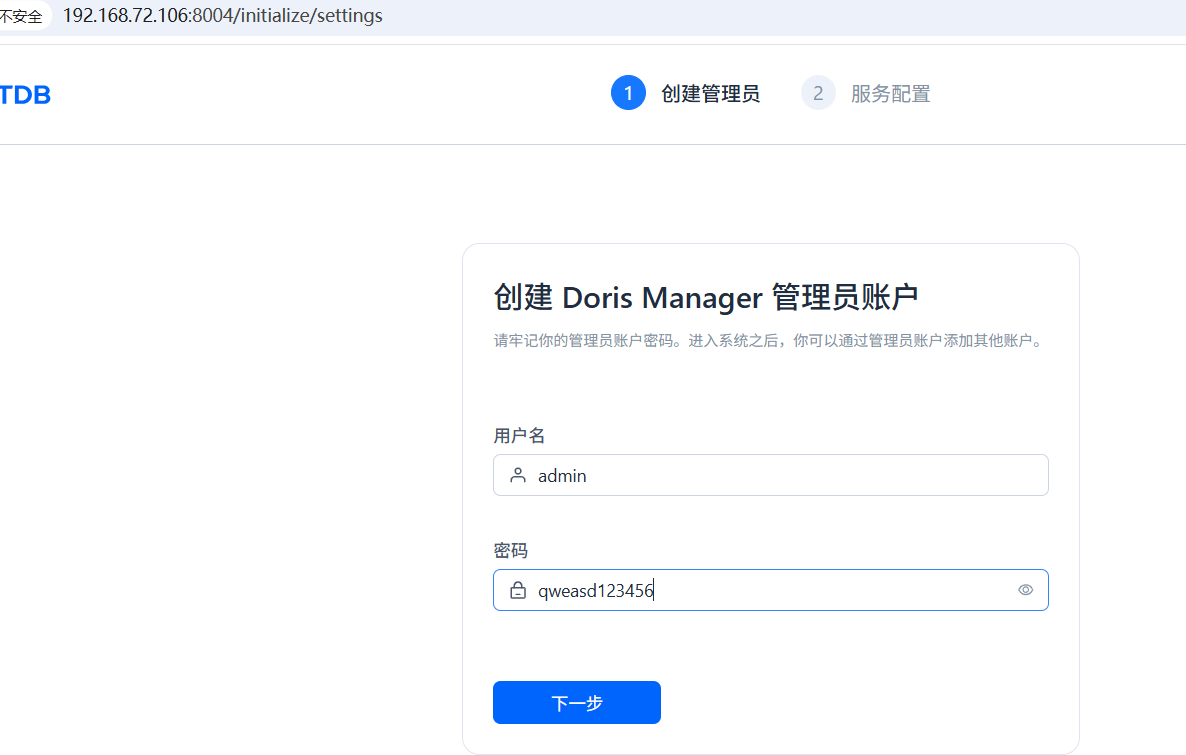Select the 创建管理员 step label
Image resolution: width=1186 pixels, height=755 pixels.
click(x=710, y=94)
